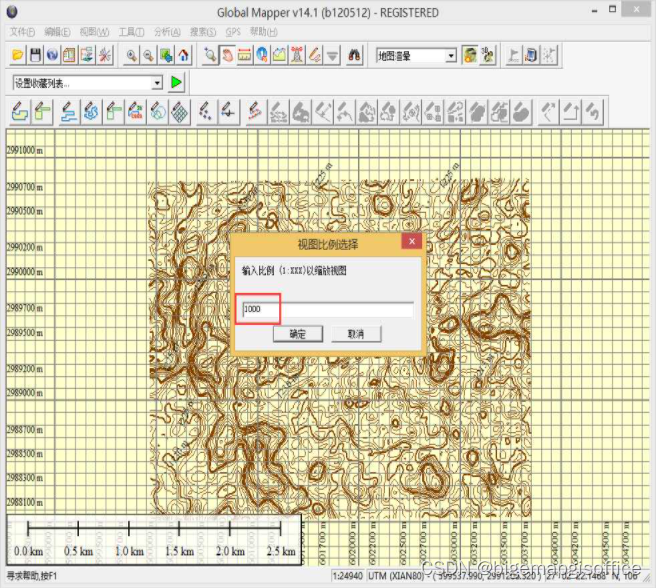
Task: Choose the create range ring icon
Action: click(158, 112)
